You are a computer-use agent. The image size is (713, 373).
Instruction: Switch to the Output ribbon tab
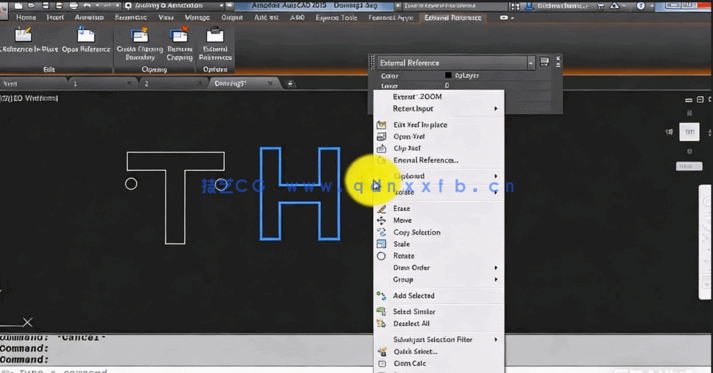pos(232,17)
